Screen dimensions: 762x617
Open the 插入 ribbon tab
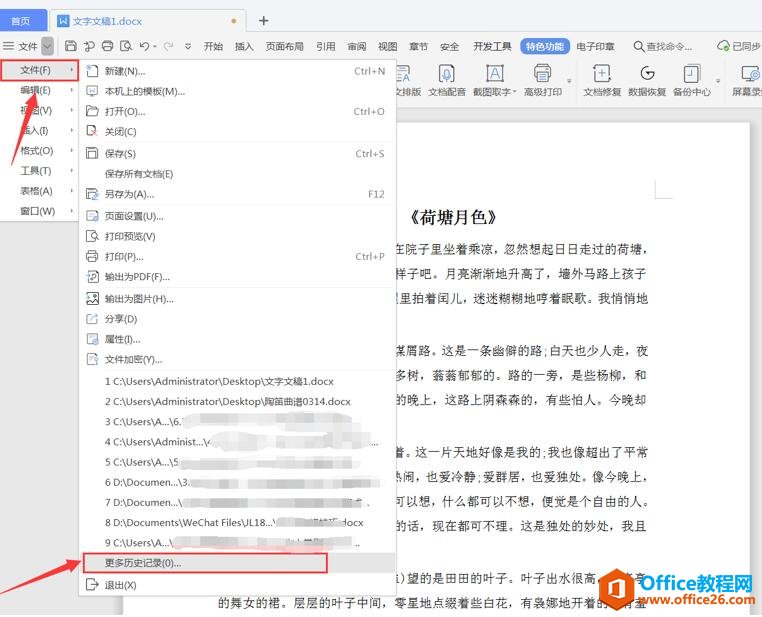244,47
